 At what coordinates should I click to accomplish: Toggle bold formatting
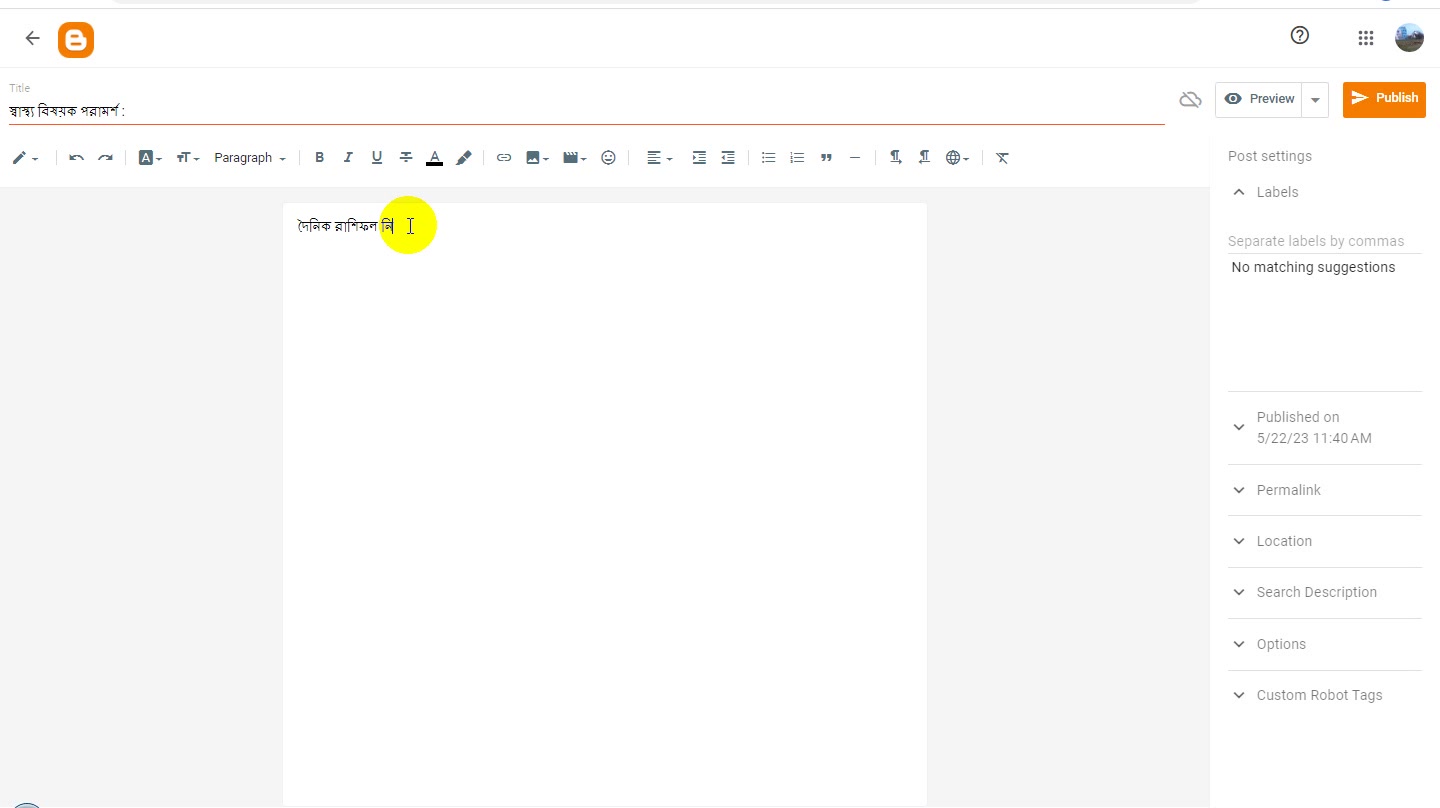click(x=319, y=158)
